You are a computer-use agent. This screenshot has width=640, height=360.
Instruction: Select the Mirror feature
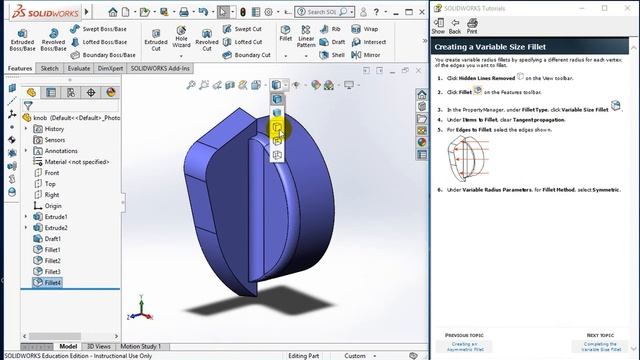[366, 55]
